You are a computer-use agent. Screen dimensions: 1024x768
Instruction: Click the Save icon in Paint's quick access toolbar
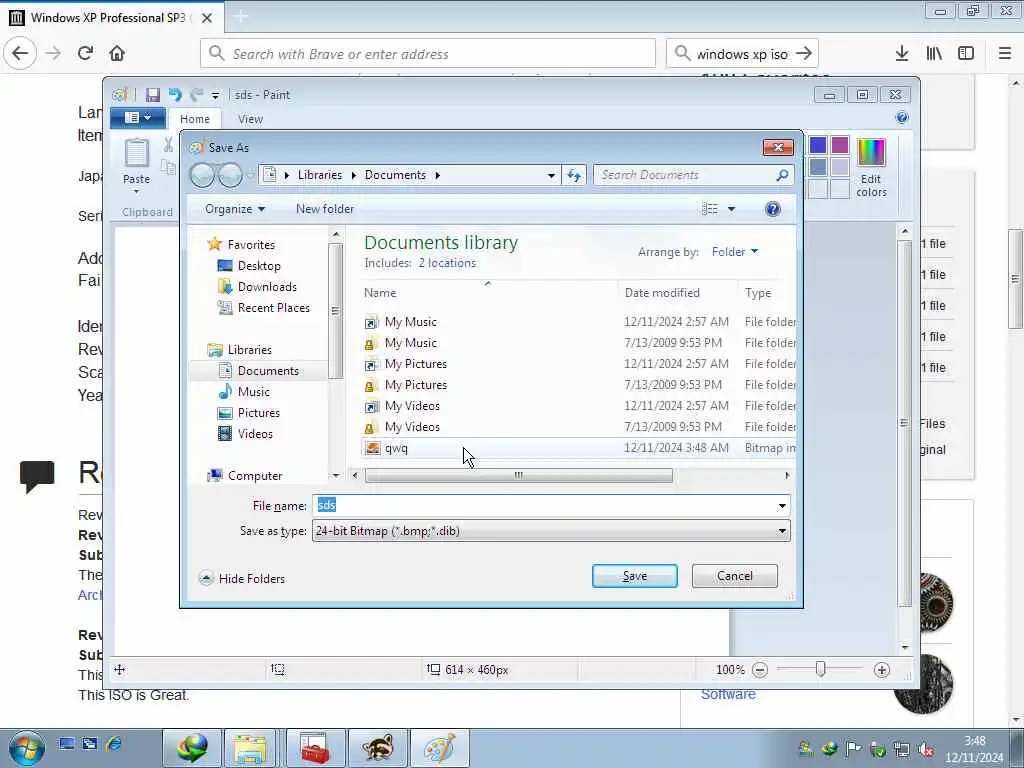[153, 95]
